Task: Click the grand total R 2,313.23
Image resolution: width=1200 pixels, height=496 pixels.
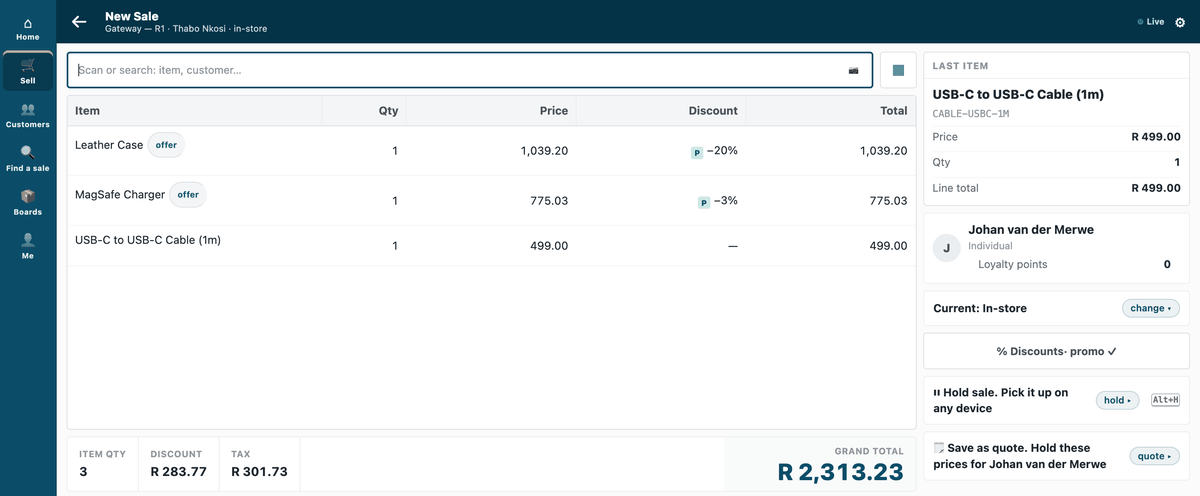Action: [x=840, y=472]
